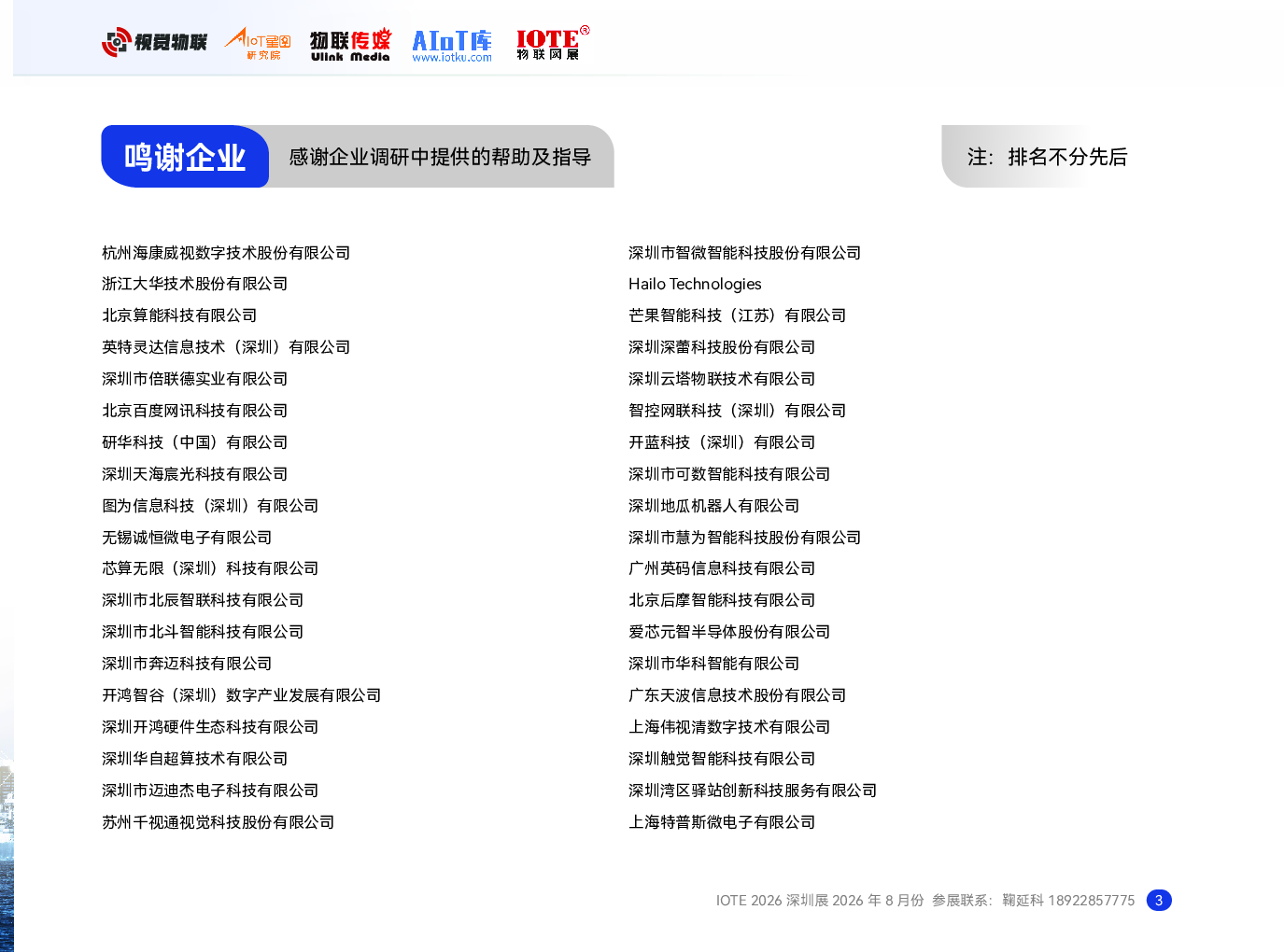Click 研华科技（中国）有限公司
The image size is (1284, 952).
(195, 442)
